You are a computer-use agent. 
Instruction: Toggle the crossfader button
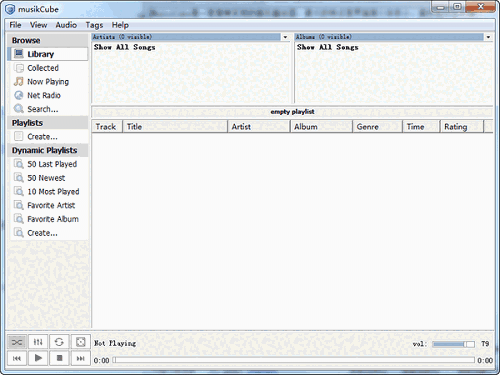(80, 342)
